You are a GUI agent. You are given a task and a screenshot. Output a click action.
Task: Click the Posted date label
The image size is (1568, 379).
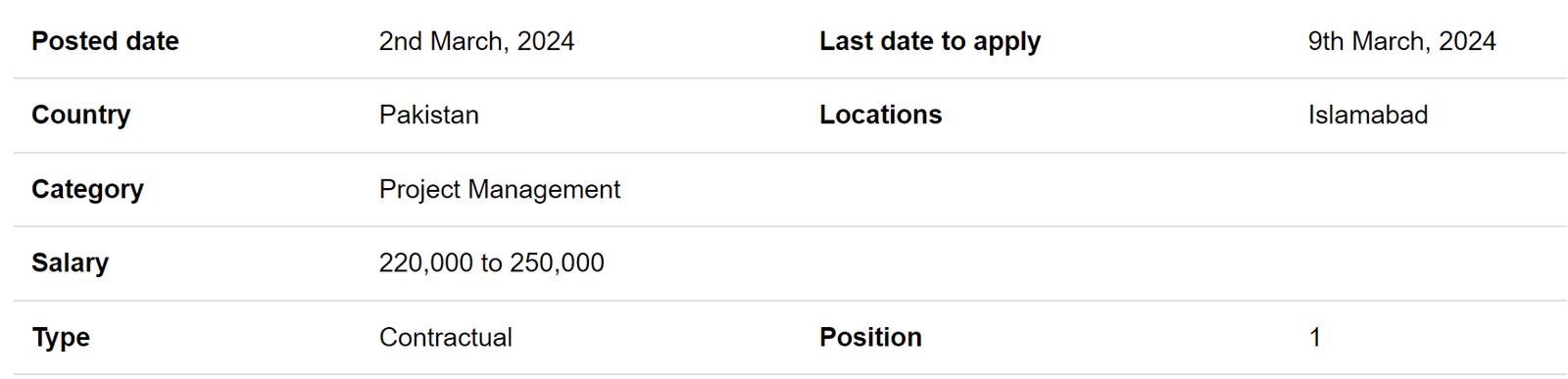click(x=105, y=41)
